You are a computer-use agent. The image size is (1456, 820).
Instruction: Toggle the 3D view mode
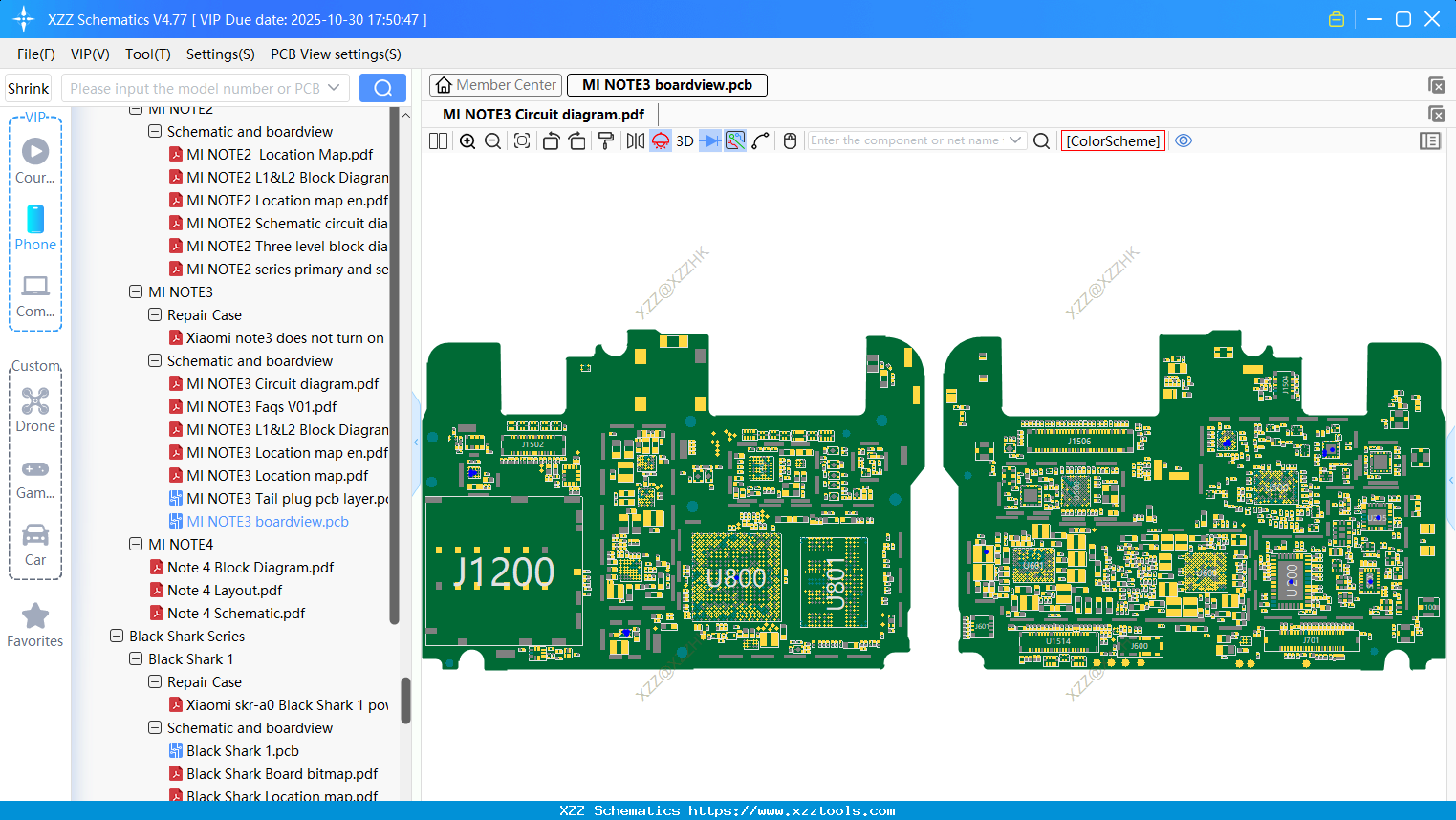point(685,141)
